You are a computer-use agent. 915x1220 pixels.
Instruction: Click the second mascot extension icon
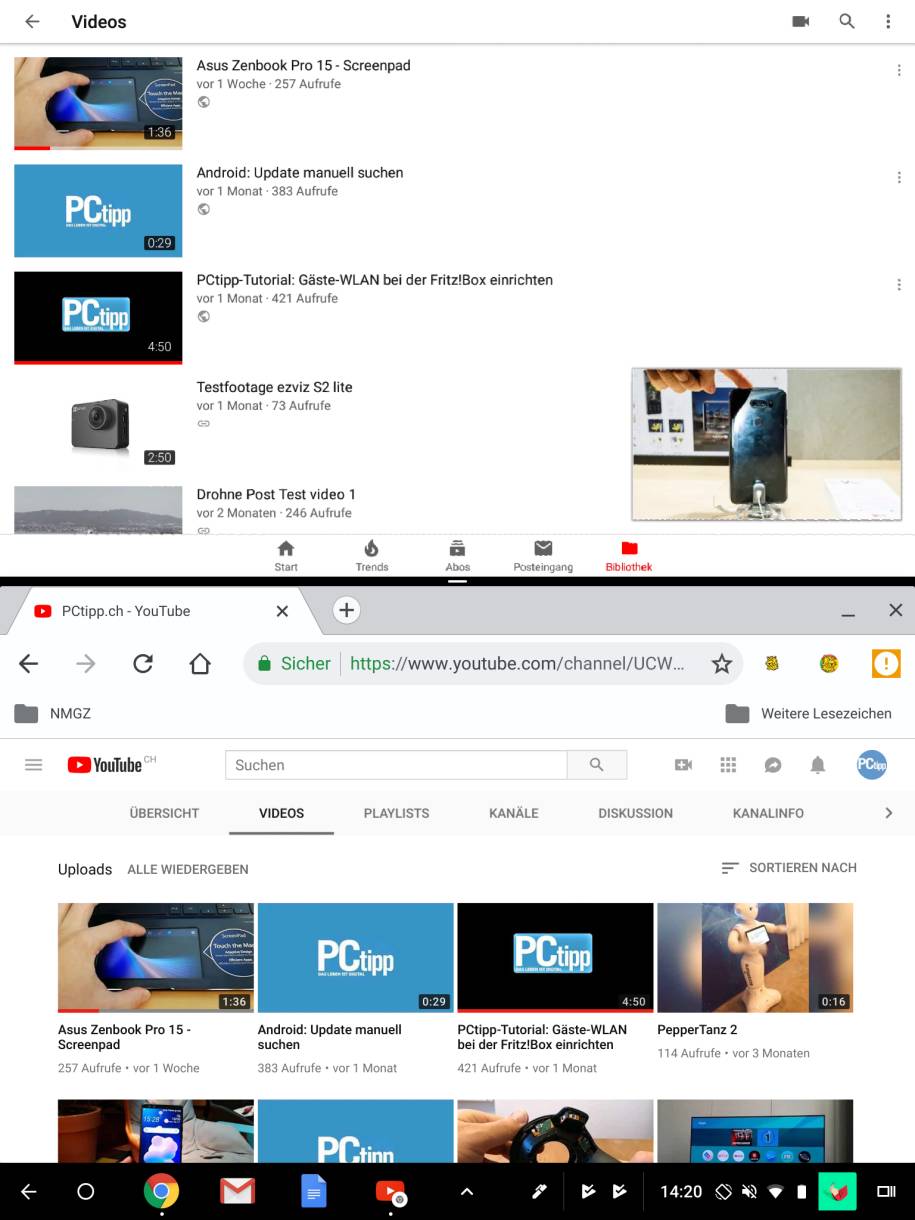pos(829,663)
